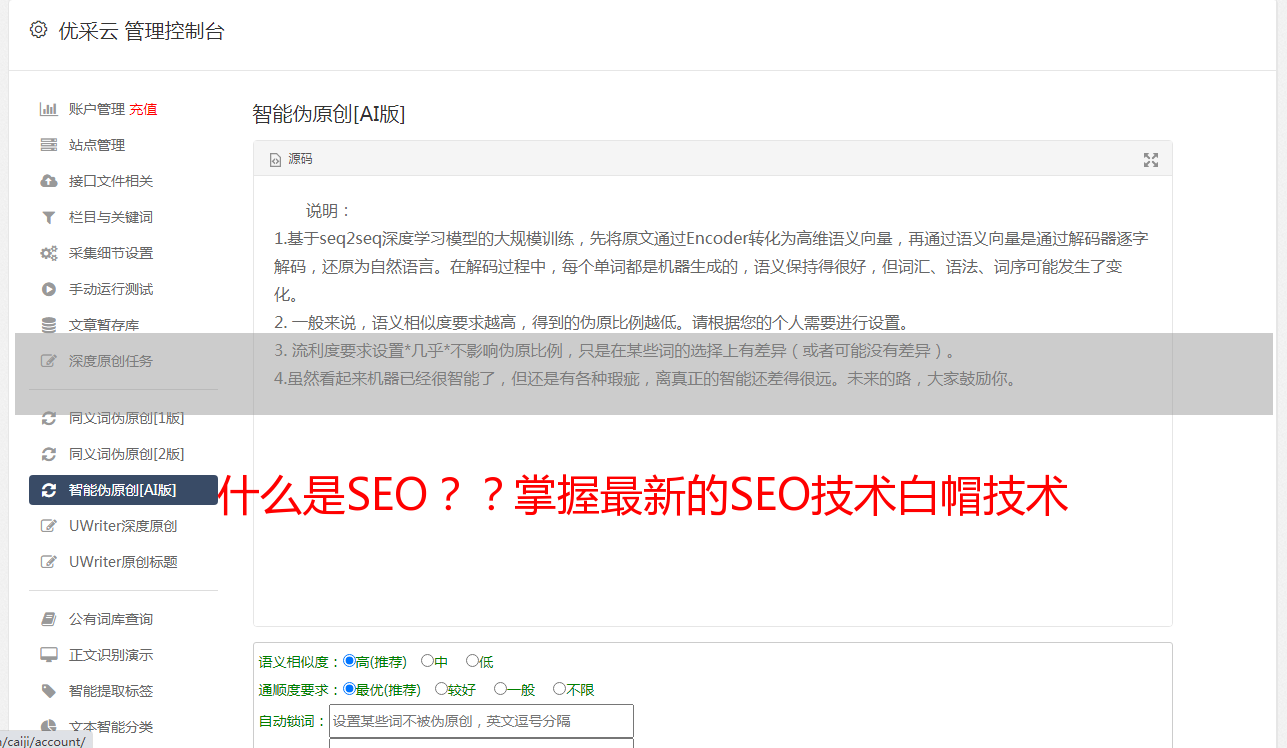Click the pie chart icon for 文本智能分类
This screenshot has width=1287, height=748.
tap(48, 727)
